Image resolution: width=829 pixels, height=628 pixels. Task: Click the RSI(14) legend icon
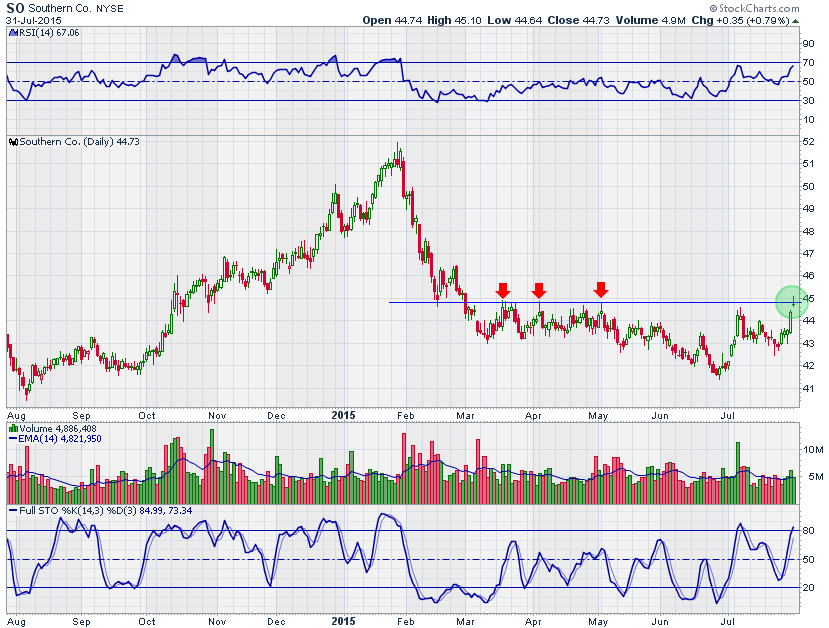click(10, 31)
